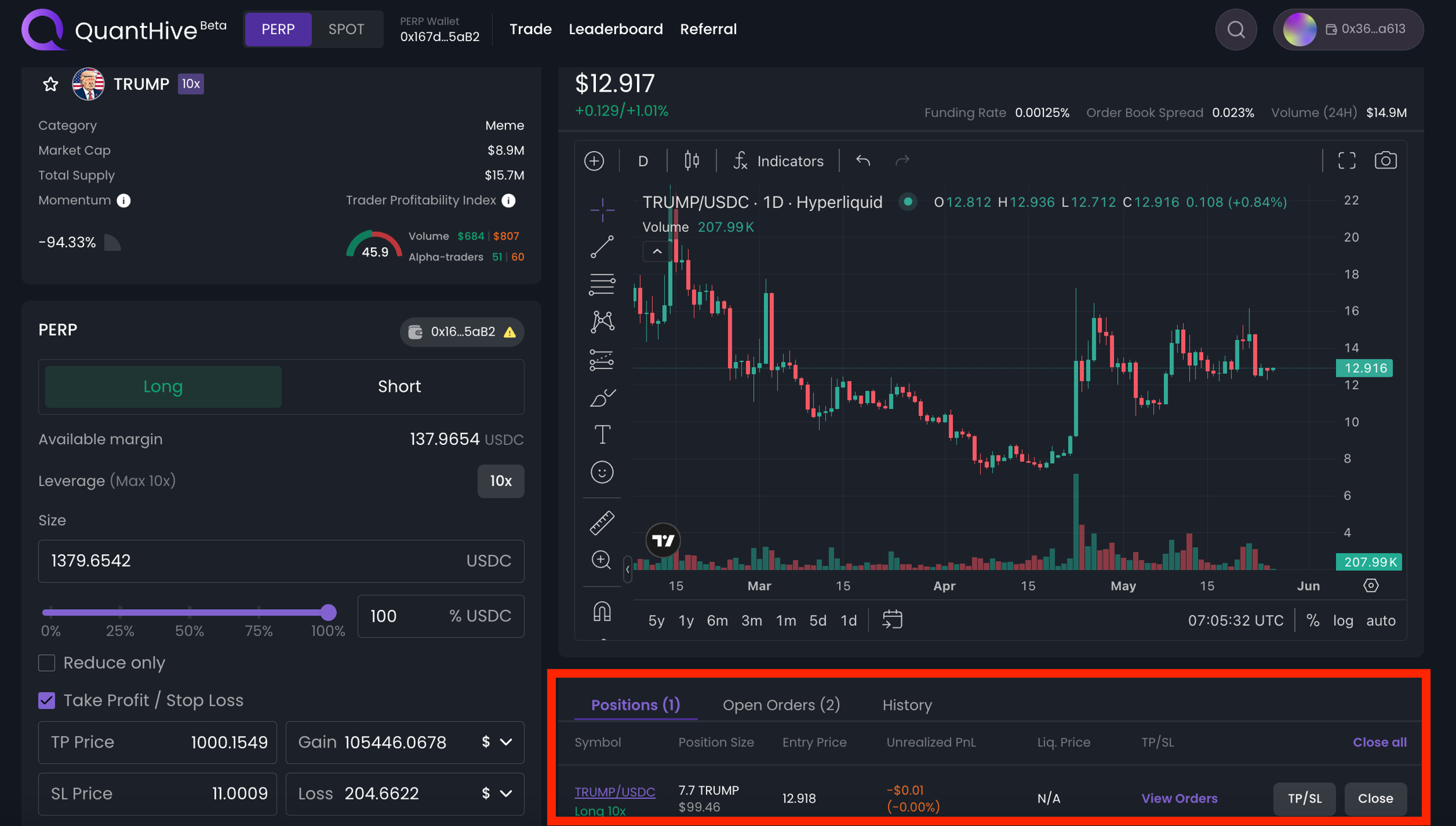1456x826 pixels.
Task: Click the size percentage slider at 50%
Action: (x=190, y=612)
